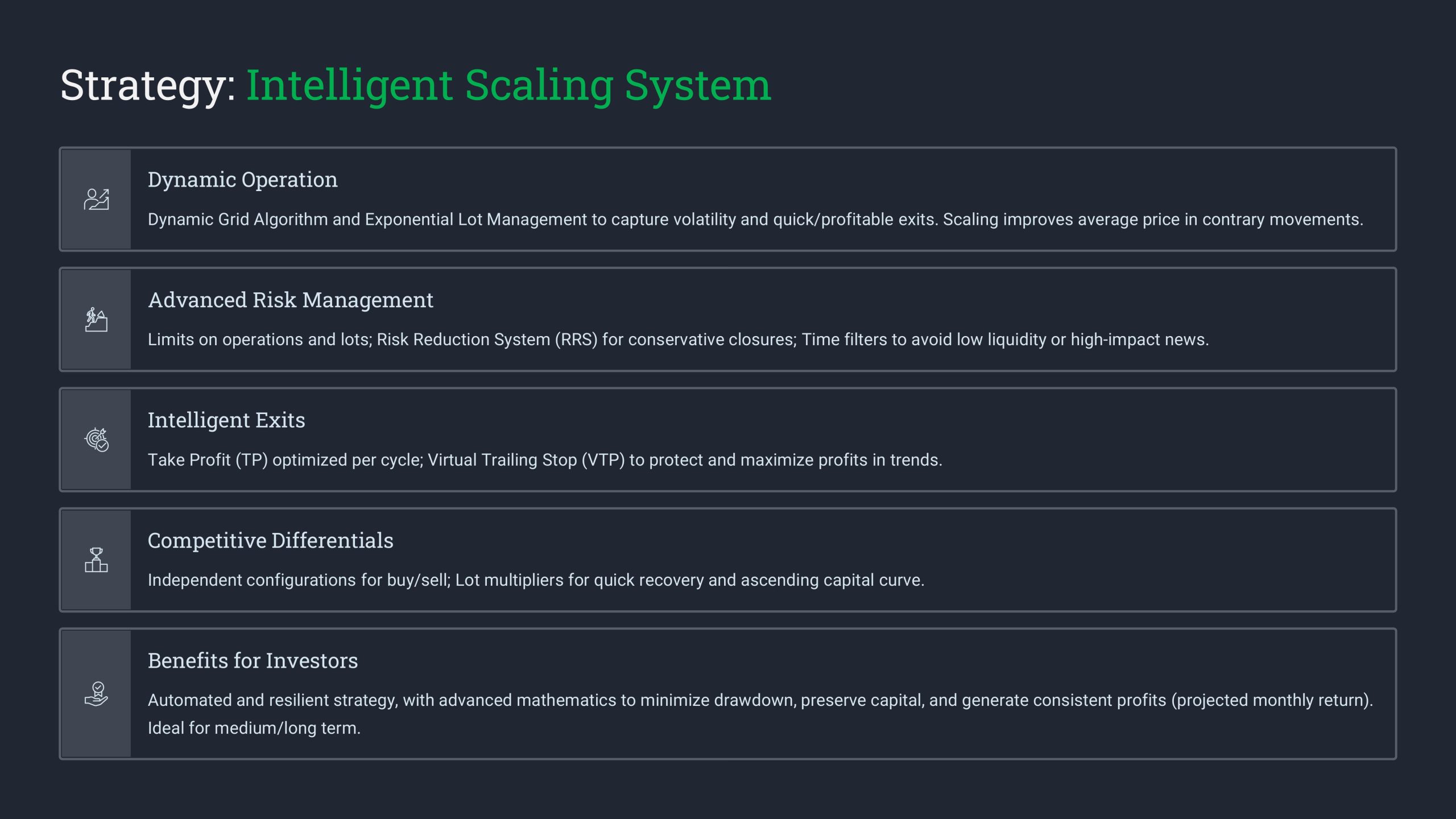Click the Risk Reduction System description text
1456x819 pixels.
(678, 340)
